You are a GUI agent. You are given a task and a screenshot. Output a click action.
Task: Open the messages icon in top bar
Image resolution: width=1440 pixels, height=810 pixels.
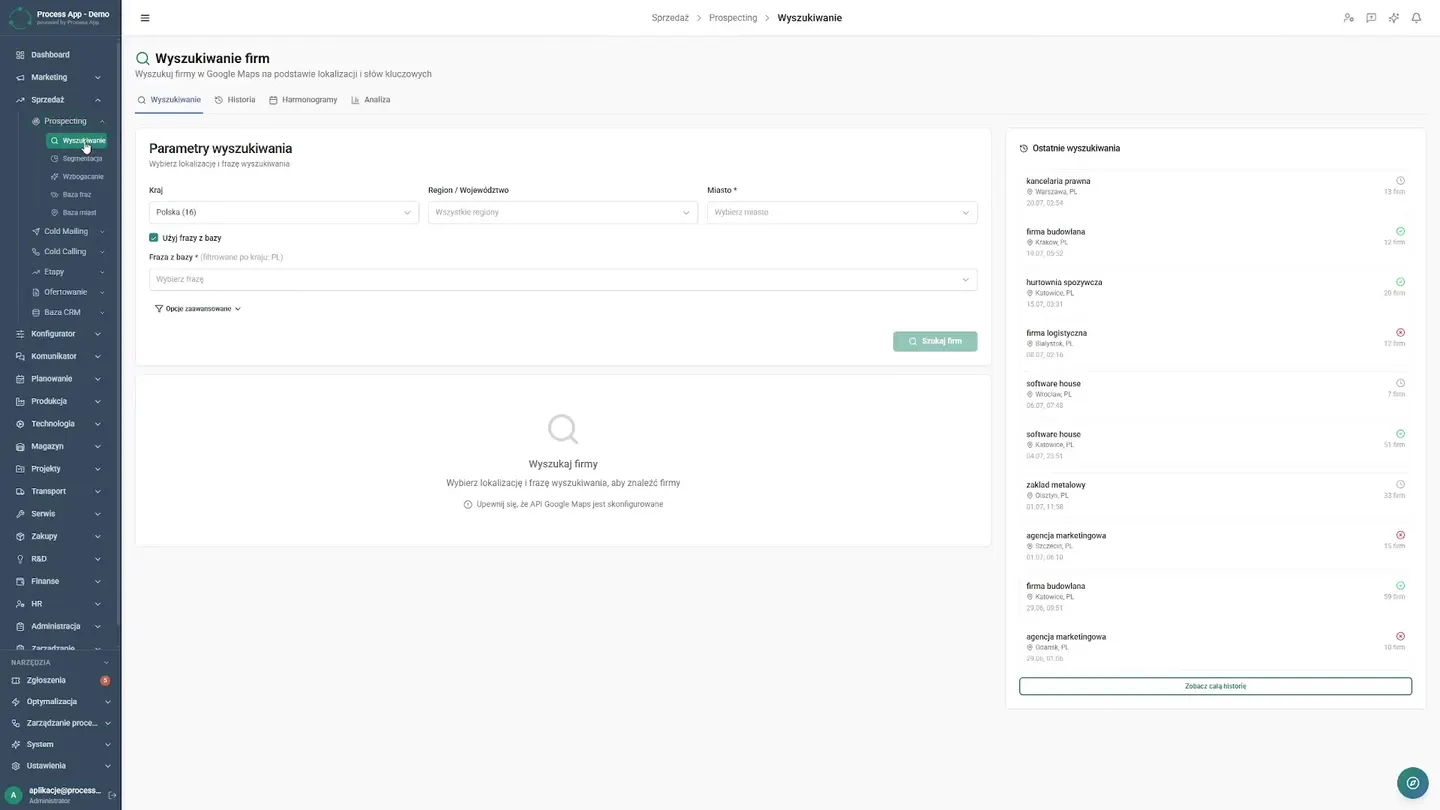point(1371,18)
